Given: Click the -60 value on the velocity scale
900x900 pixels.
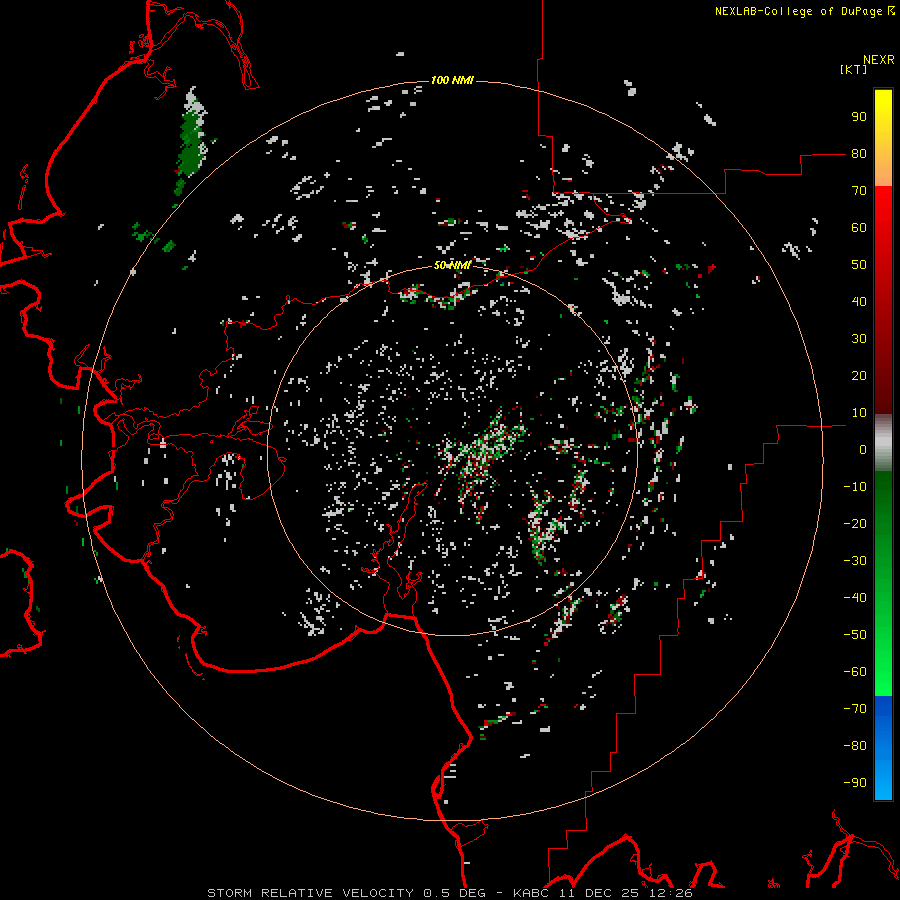Looking at the screenshot, I should [855, 672].
